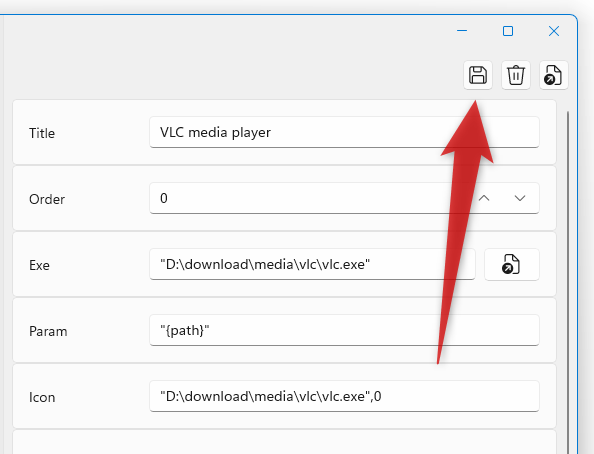Minimize the window
Screen dimensions: 594x454
[462, 31]
